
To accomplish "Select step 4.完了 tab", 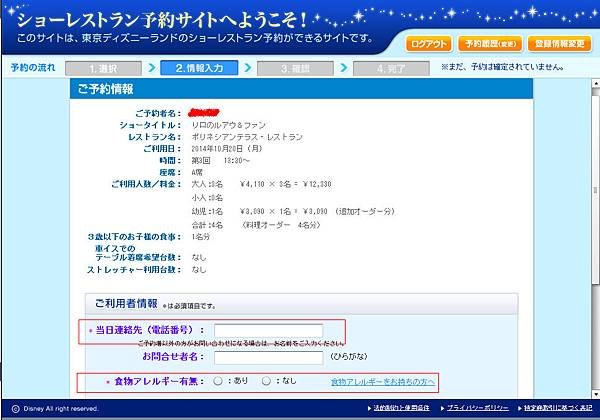I will tap(391, 68).
